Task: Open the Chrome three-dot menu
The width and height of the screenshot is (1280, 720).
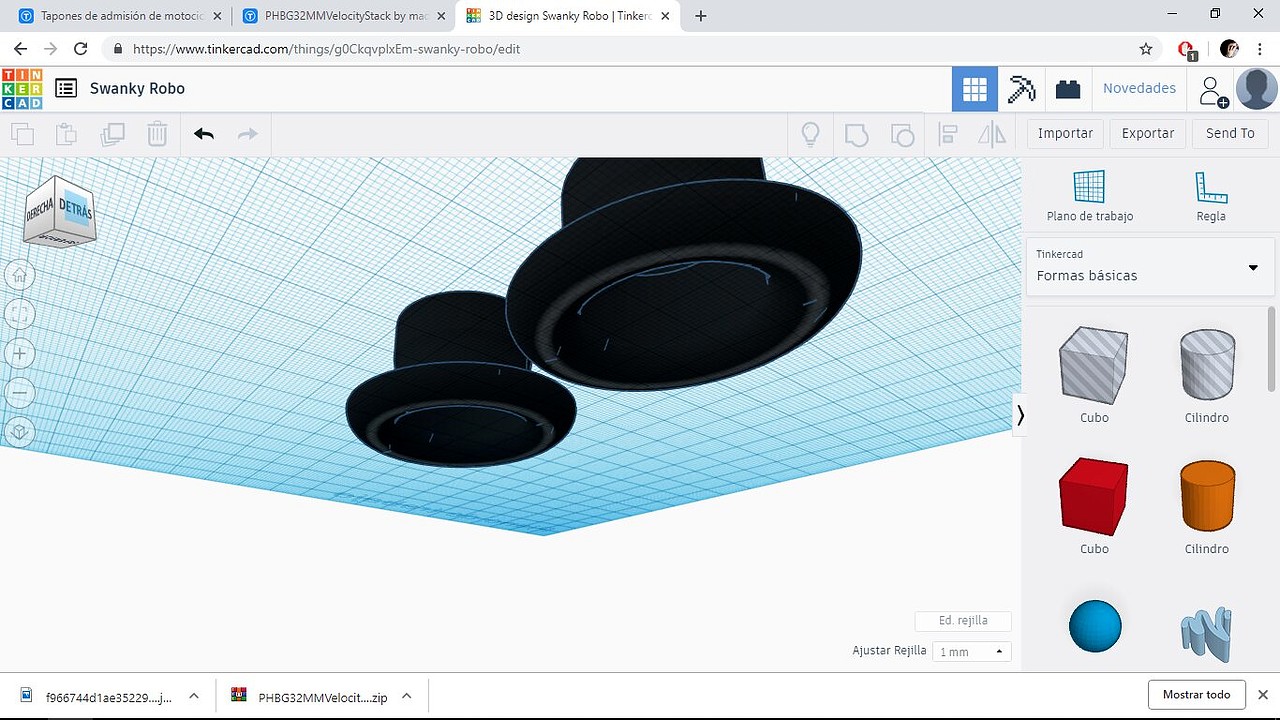Action: [x=1260, y=48]
